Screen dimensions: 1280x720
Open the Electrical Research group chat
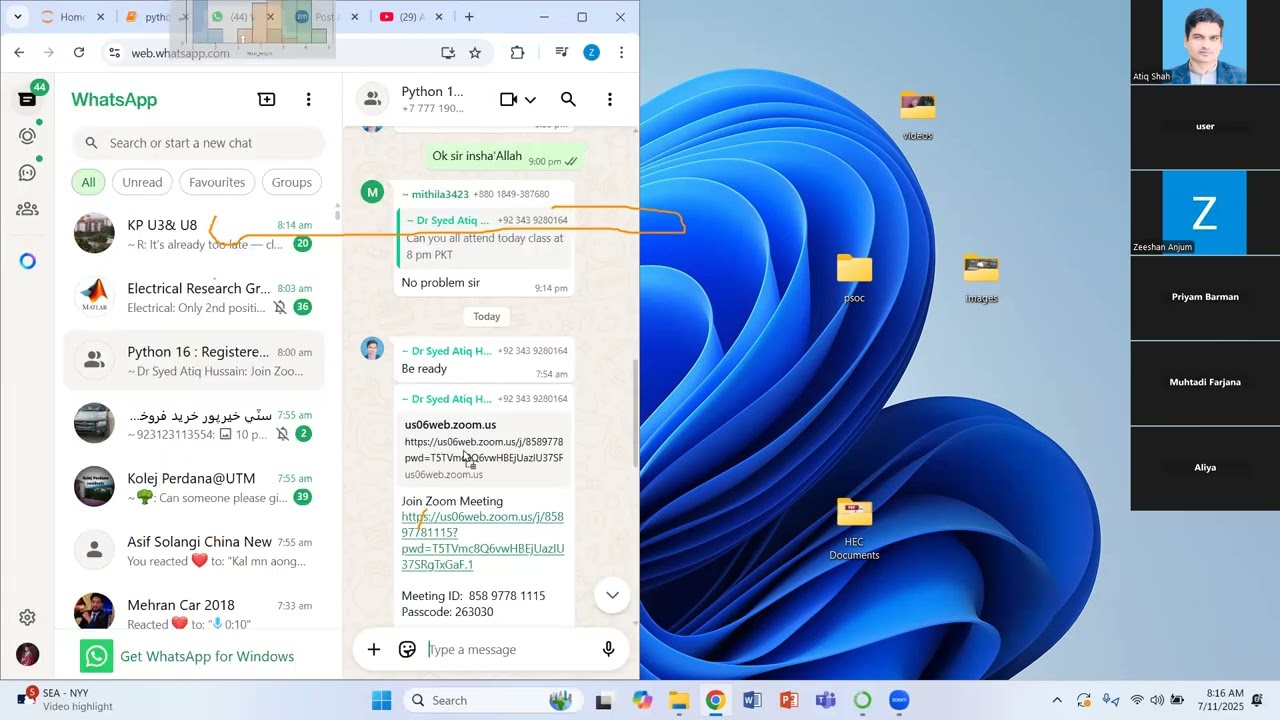[194, 297]
